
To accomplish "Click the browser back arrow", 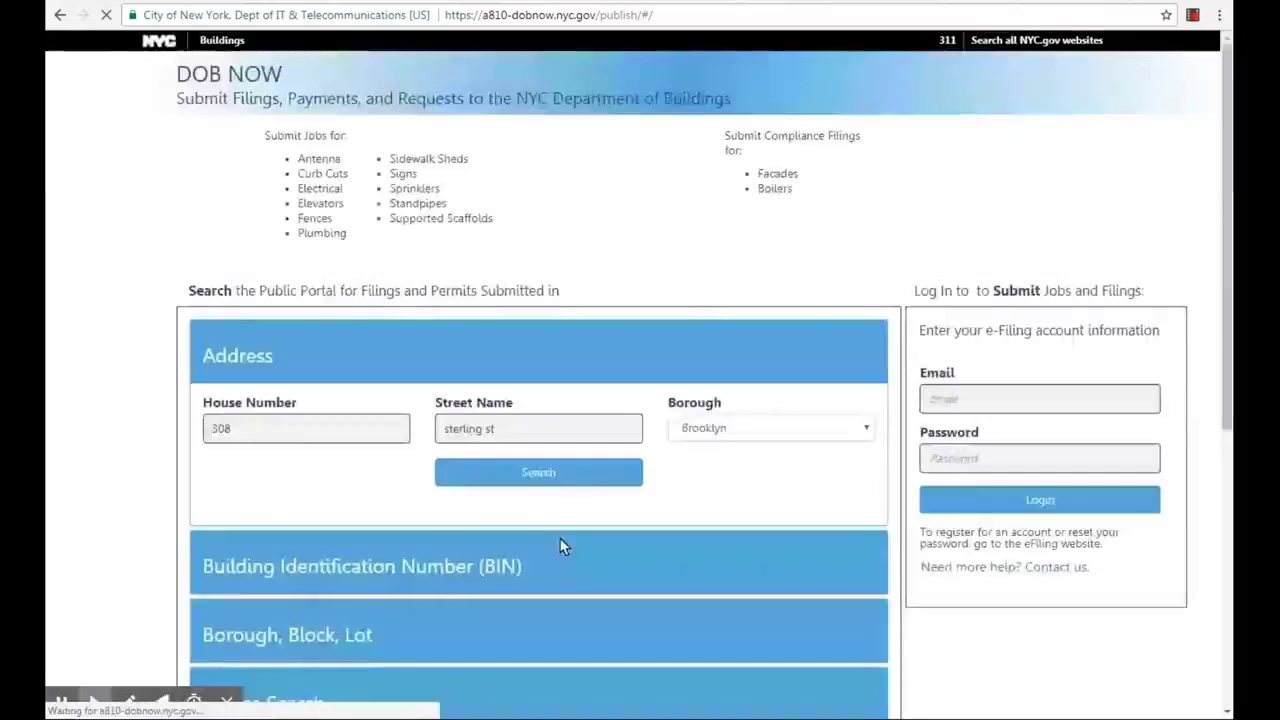I will click(x=60, y=15).
